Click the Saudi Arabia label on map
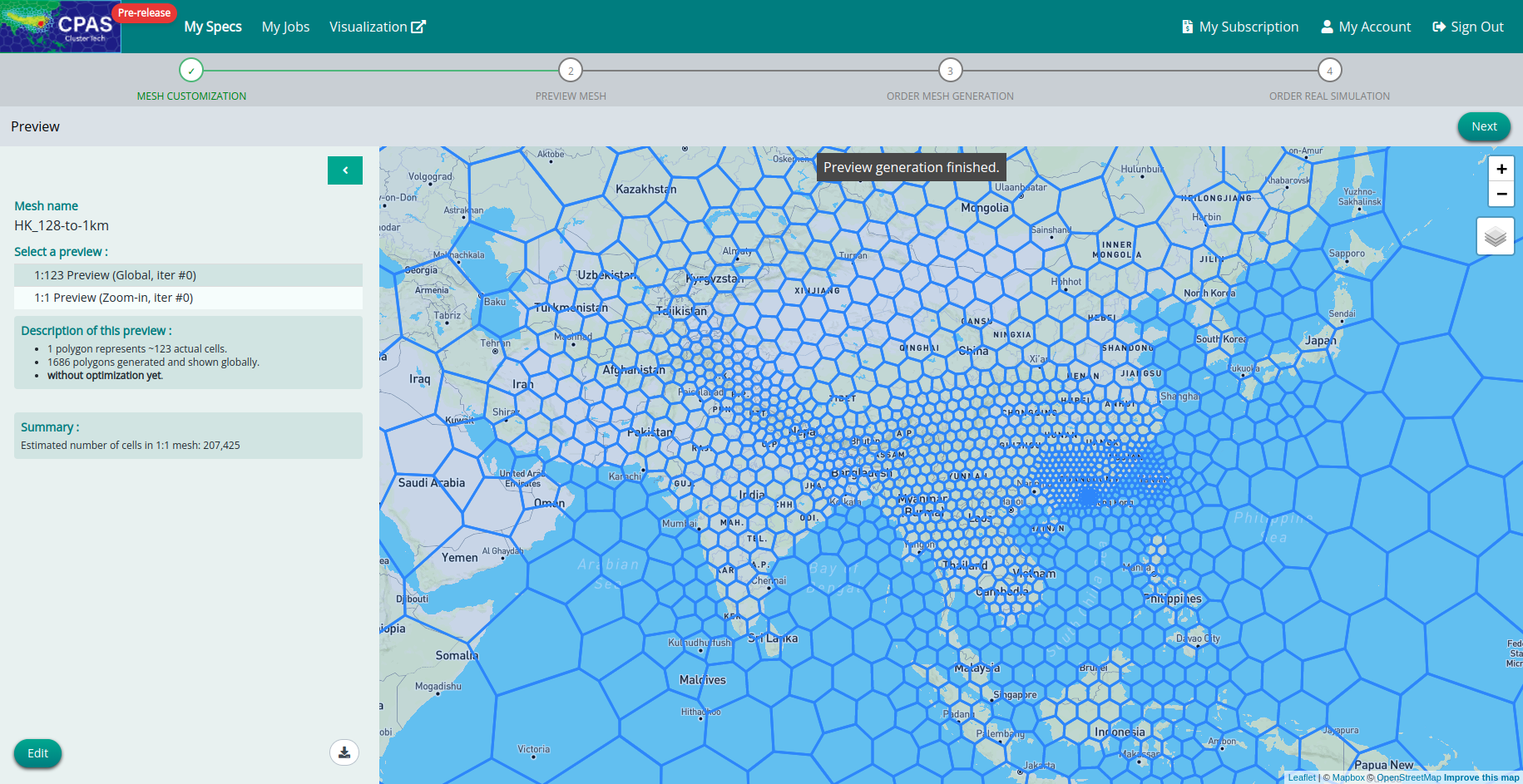Image resolution: width=1523 pixels, height=784 pixels. pos(432,483)
